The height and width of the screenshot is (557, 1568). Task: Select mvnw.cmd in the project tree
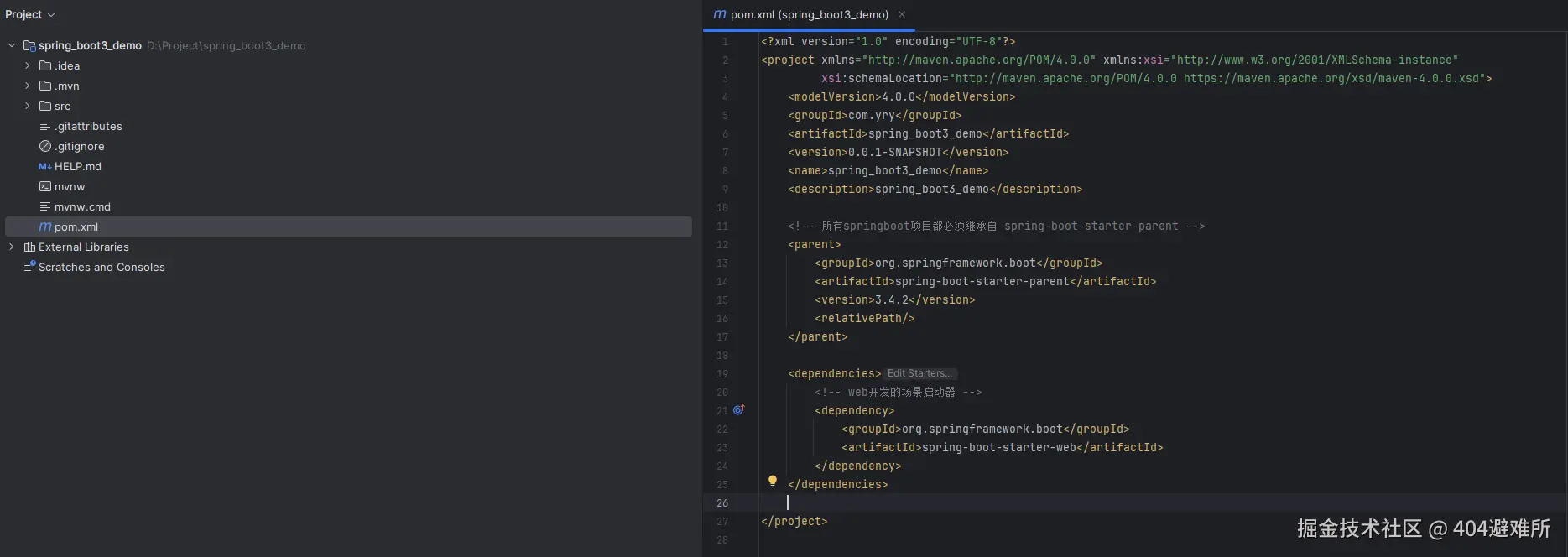tap(82, 206)
